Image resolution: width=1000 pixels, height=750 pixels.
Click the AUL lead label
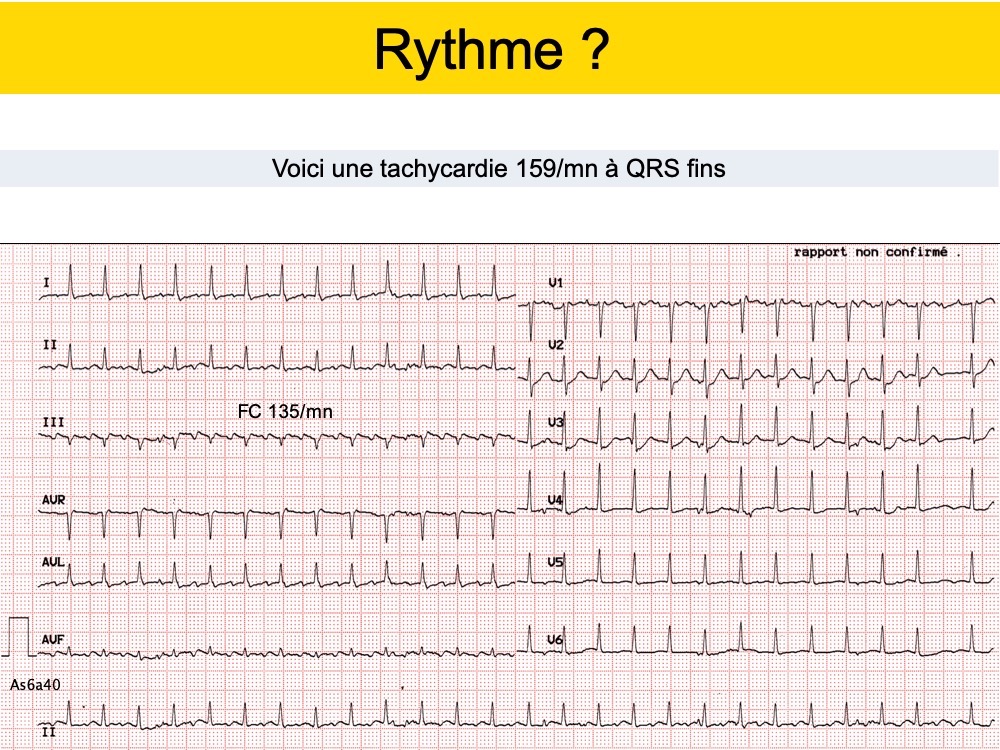53,562
